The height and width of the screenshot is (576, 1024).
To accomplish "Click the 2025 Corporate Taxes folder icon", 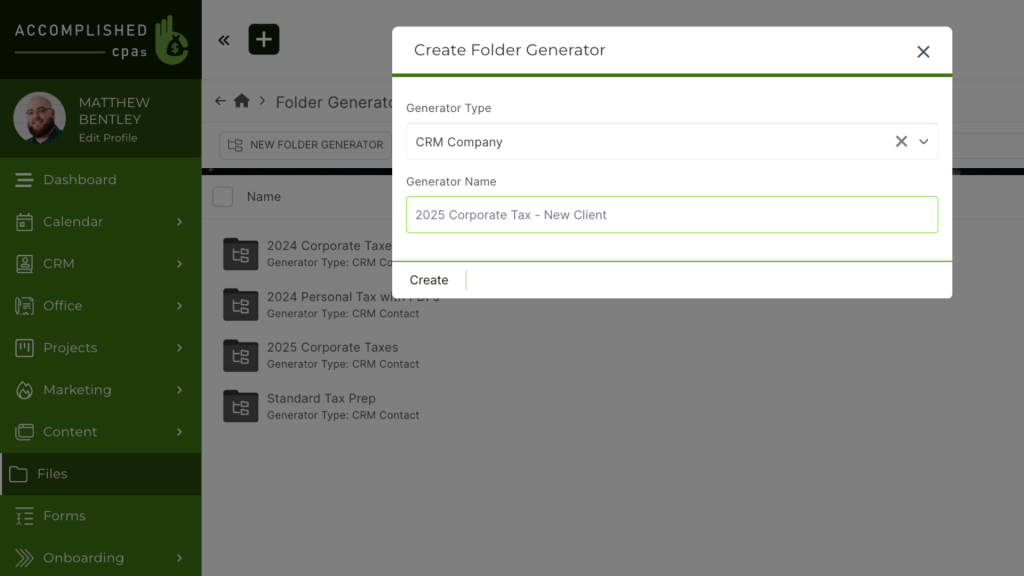I will pyautogui.click(x=240, y=355).
